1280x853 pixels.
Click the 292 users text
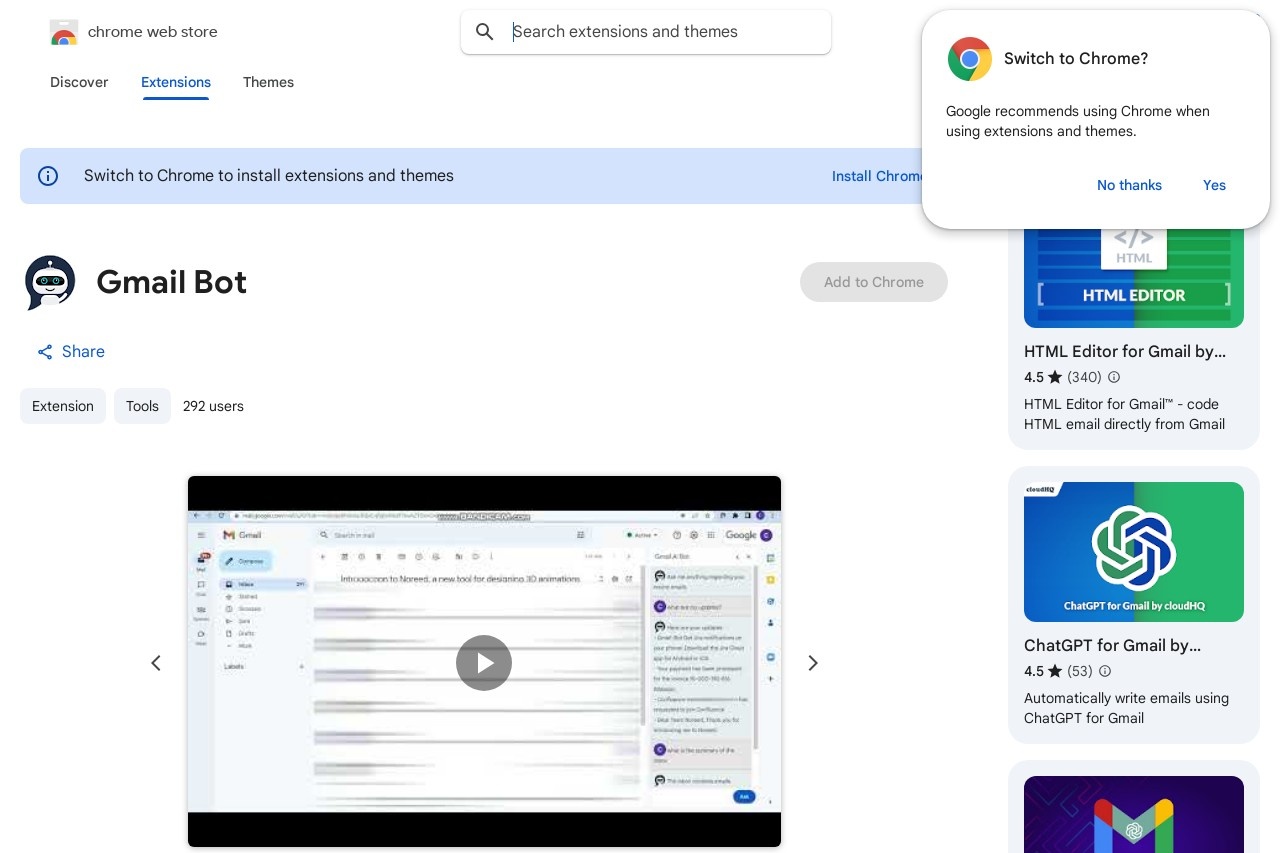click(213, 406)
